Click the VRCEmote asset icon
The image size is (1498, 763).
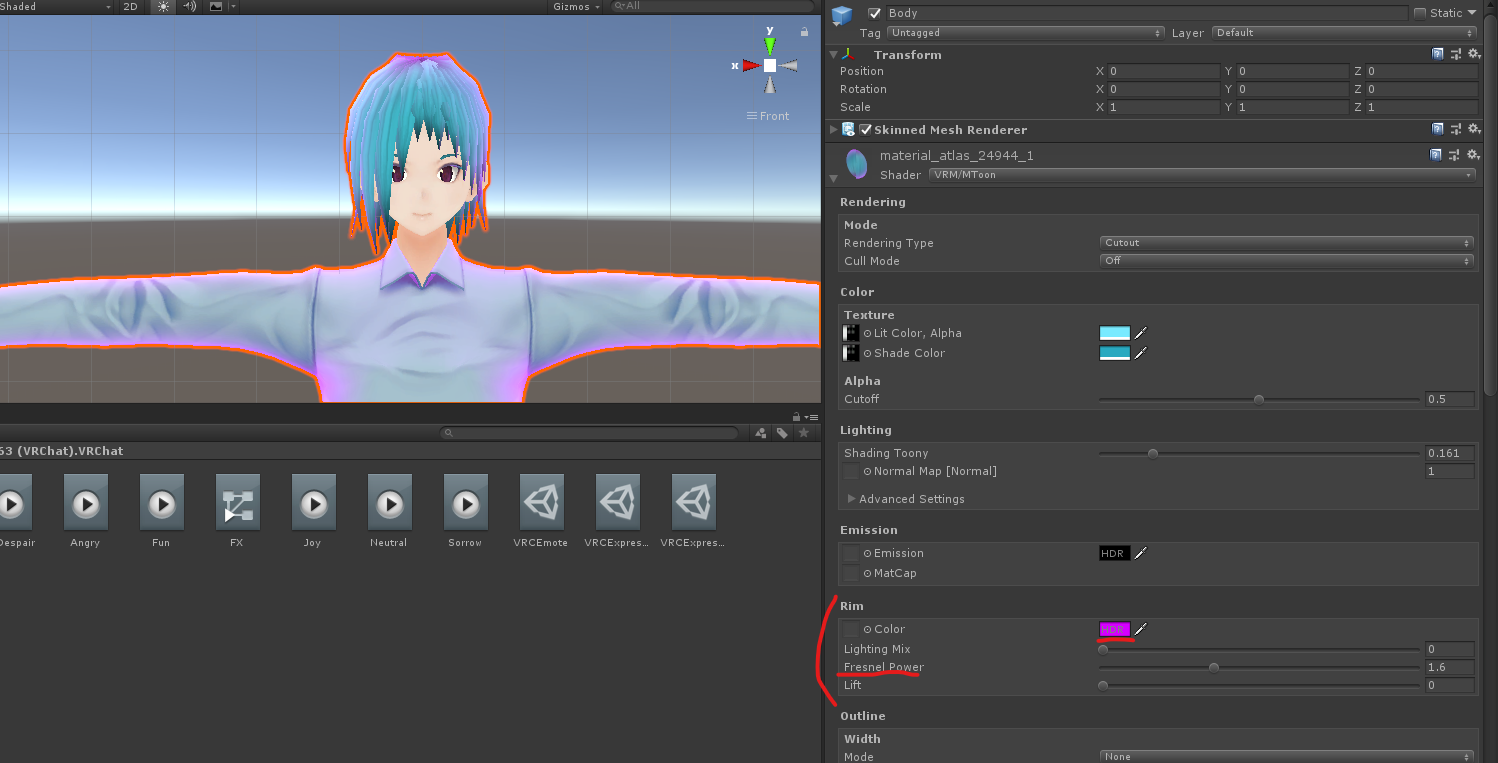click(541, 502)
